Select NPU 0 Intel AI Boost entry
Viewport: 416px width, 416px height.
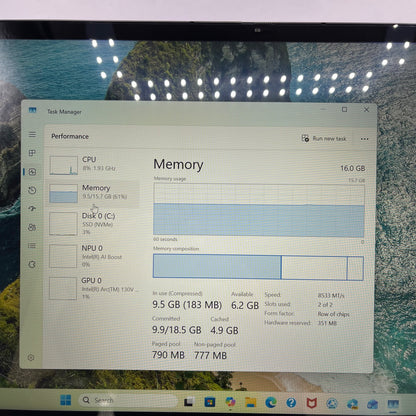tap(93, 256)
